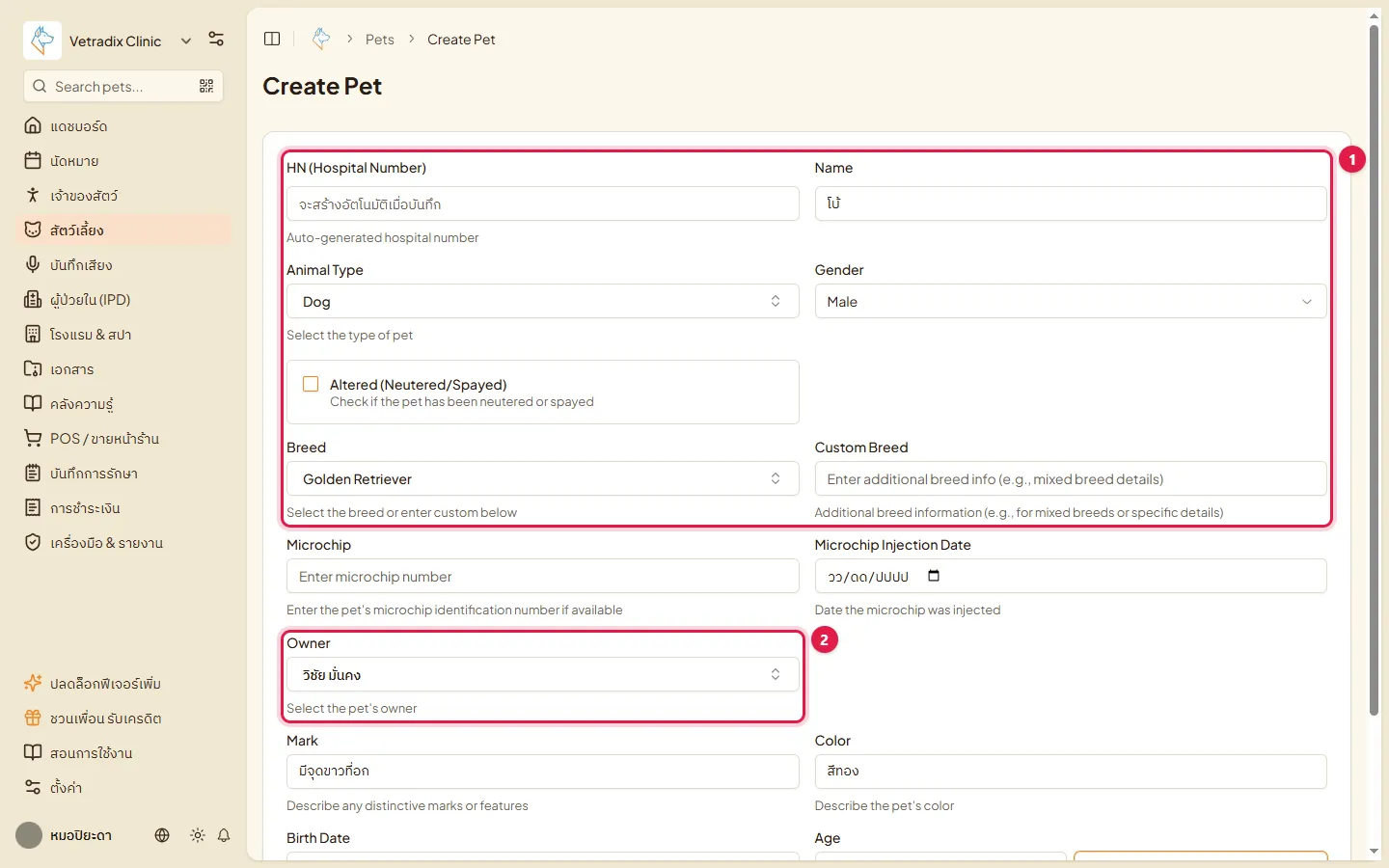Image resolution: width=1389 pixels, height=868 pixels.
Task: Open the Gender dropdown
Action: 1071,301
